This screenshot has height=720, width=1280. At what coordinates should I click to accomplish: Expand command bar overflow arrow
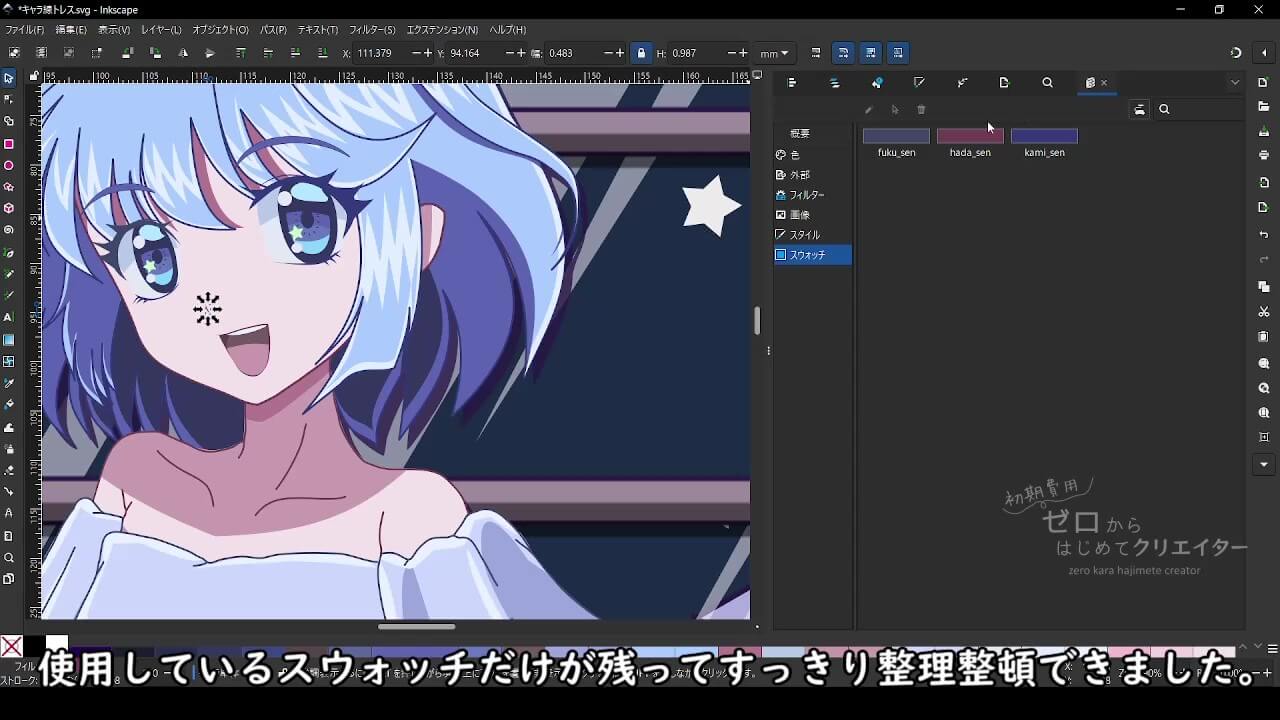pyautogui.click(x=1264, y=465)
